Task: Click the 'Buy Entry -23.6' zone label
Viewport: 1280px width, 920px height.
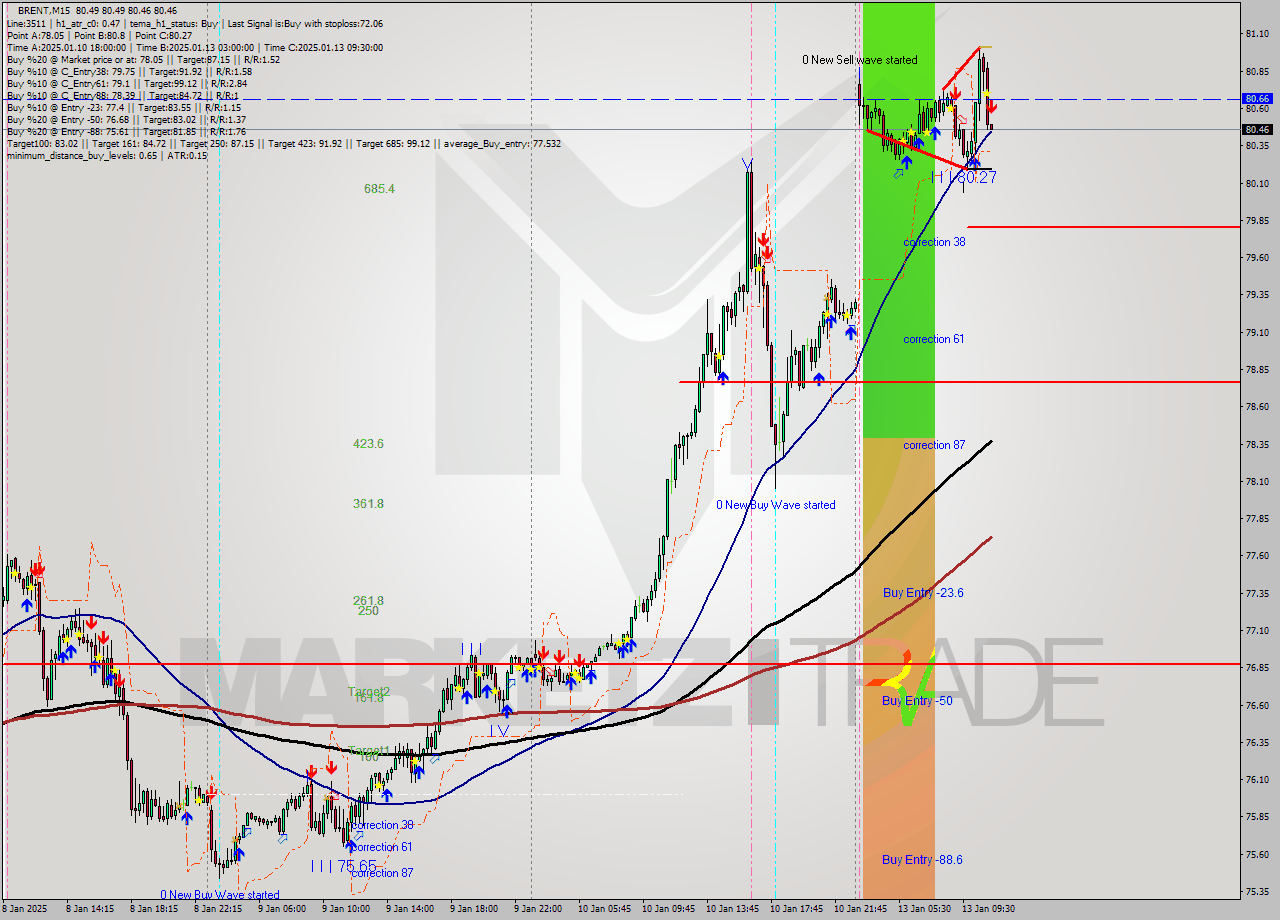Action: tap(923, 593)
